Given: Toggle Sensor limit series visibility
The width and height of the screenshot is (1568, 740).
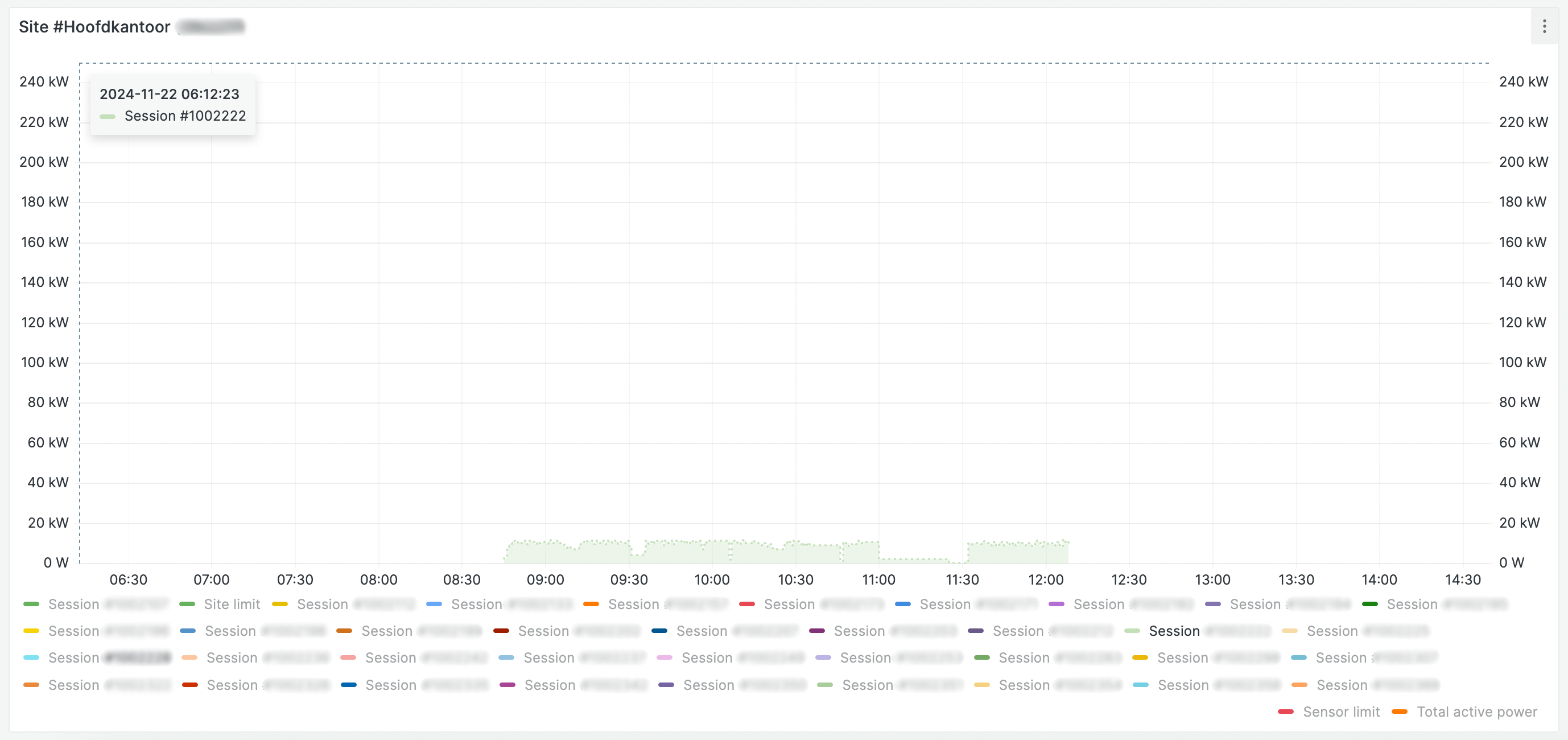Looking at the screenshot, I should click(x=1340, y=712).
